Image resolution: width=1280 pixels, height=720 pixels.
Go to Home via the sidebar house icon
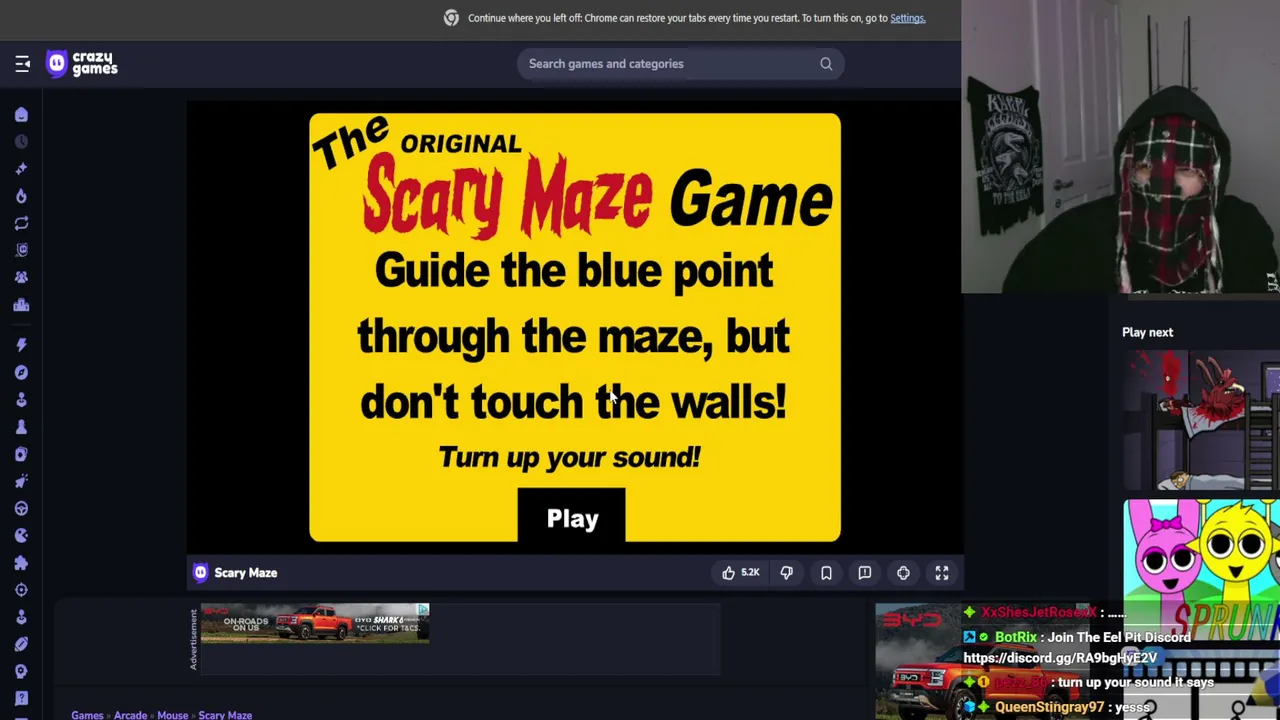(x=21, y=115)
